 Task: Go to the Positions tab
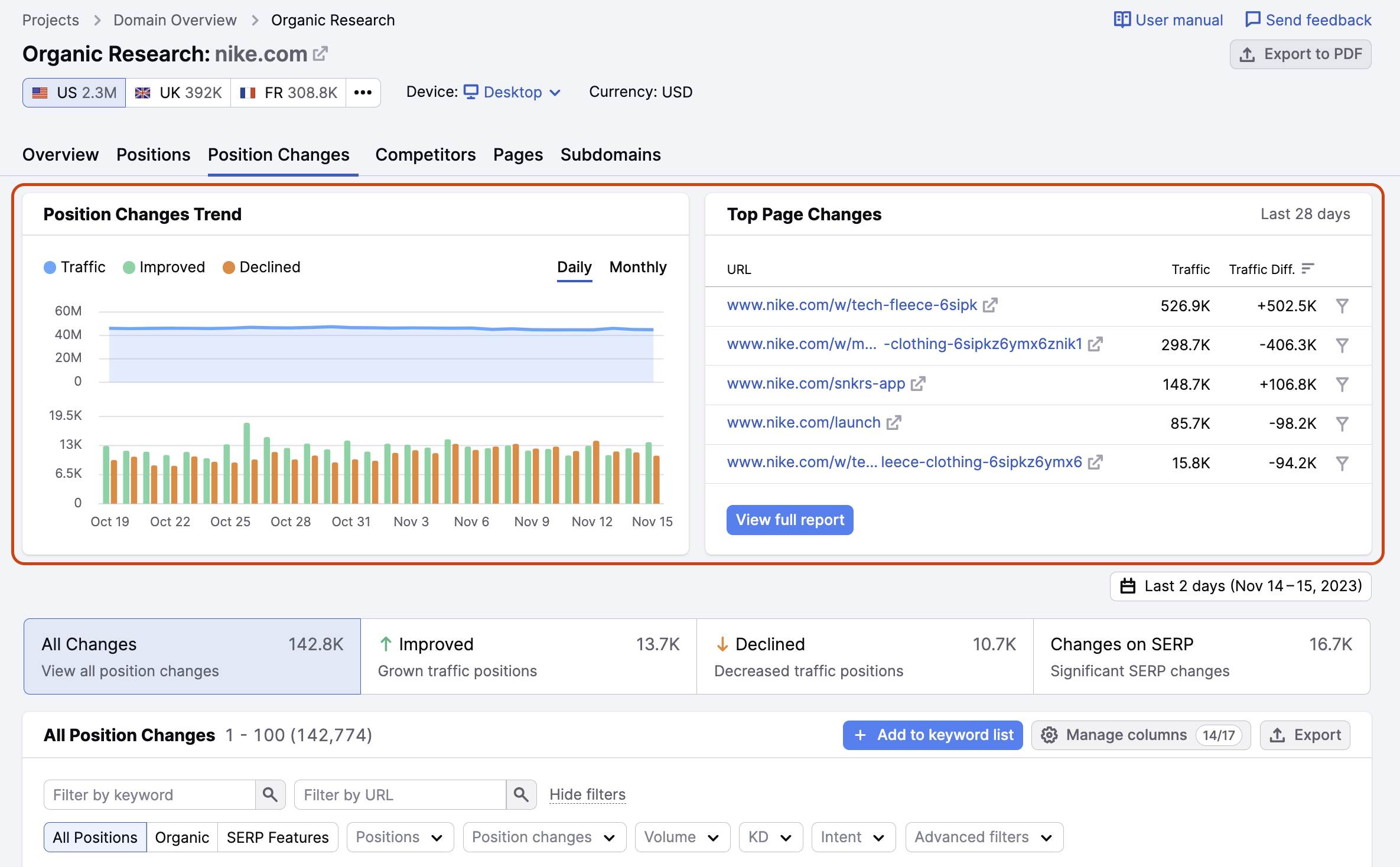coord(154,155)
